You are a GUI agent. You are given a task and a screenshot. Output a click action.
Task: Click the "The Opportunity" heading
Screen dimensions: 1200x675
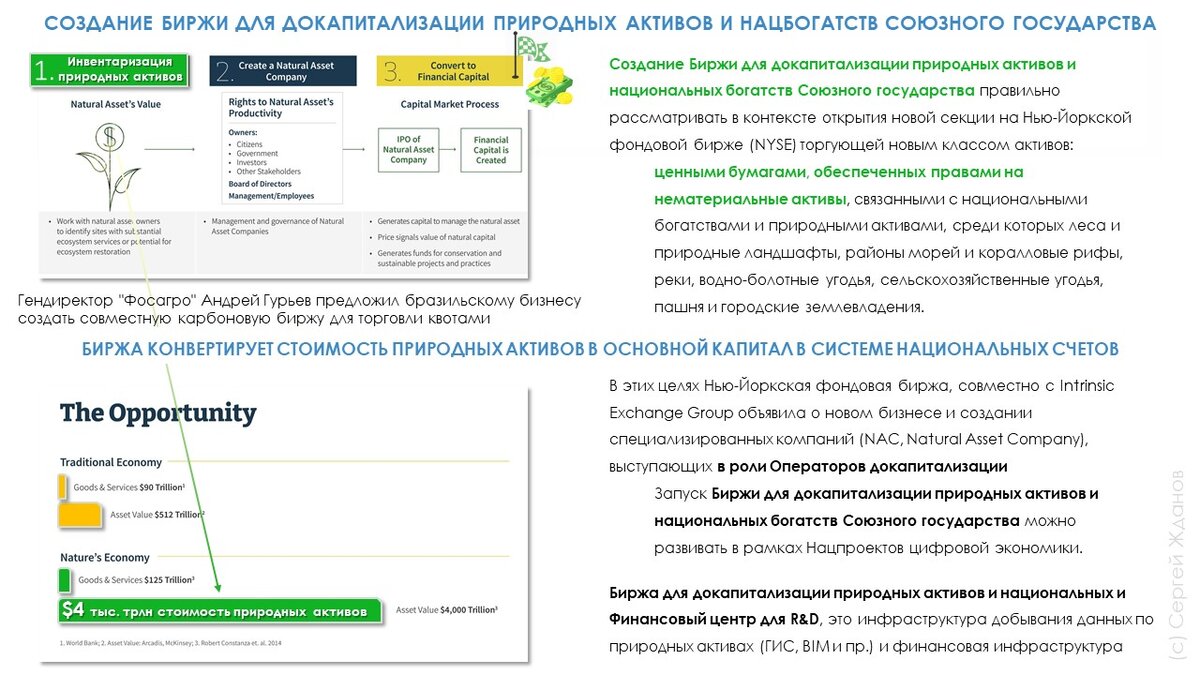click(158, 413)
